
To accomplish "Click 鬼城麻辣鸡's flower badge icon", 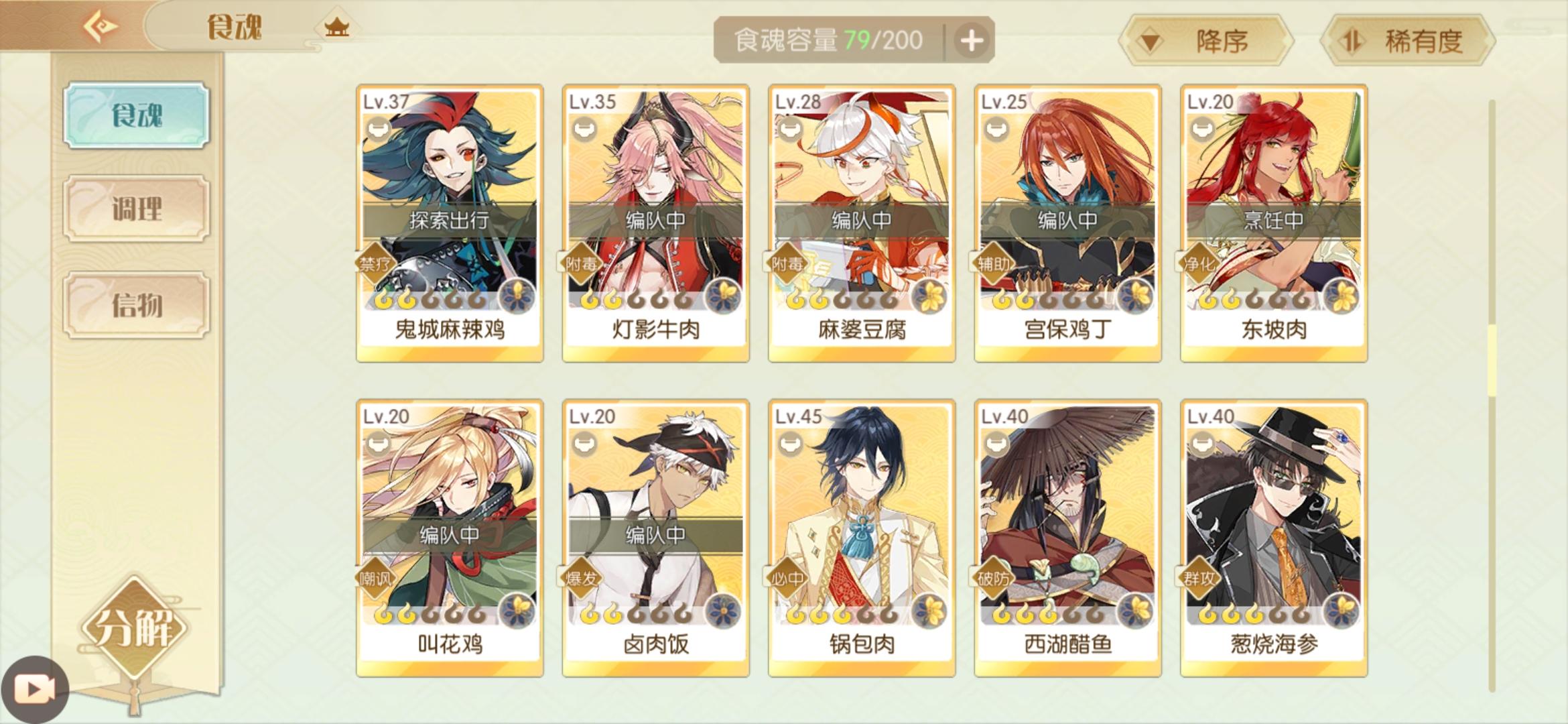I will click(517, 296).
